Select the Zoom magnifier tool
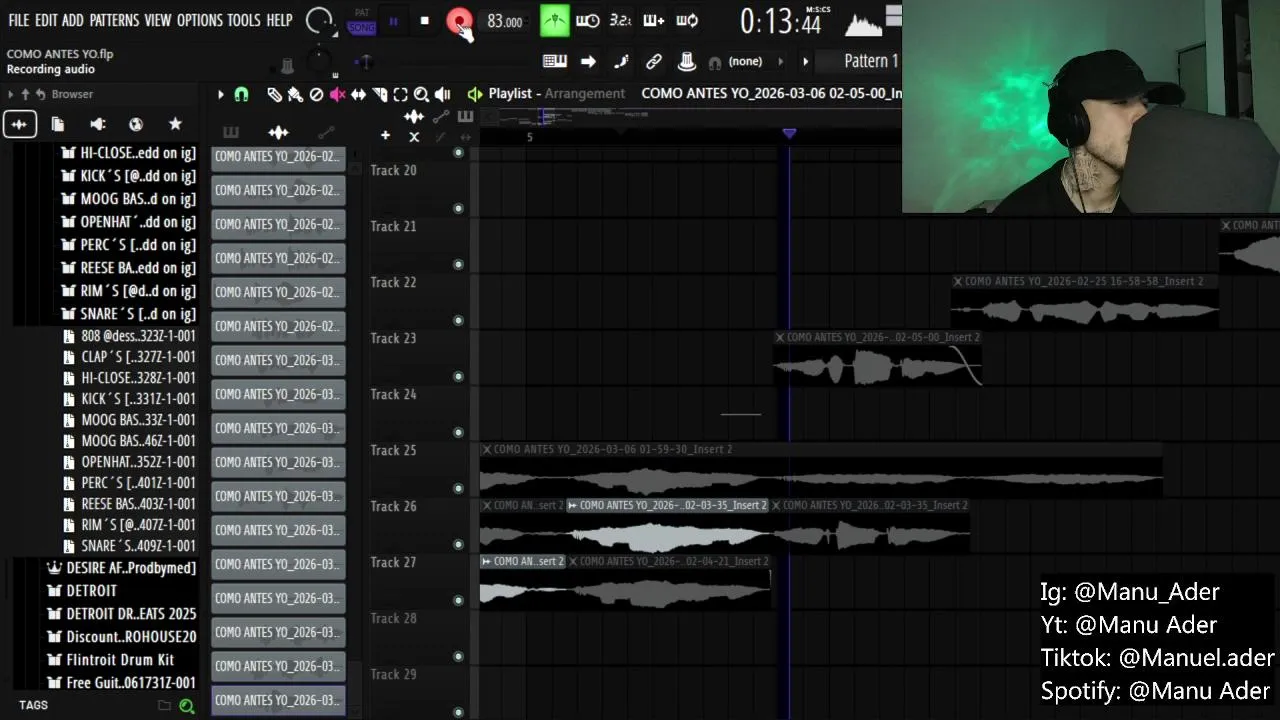The width and height of the screenshot is (1280, 720). [421, 94]
